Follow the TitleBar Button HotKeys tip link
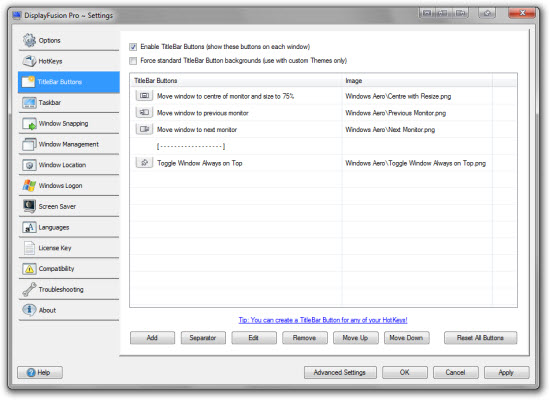The image size is (550, 400). [x=323, y=320]
